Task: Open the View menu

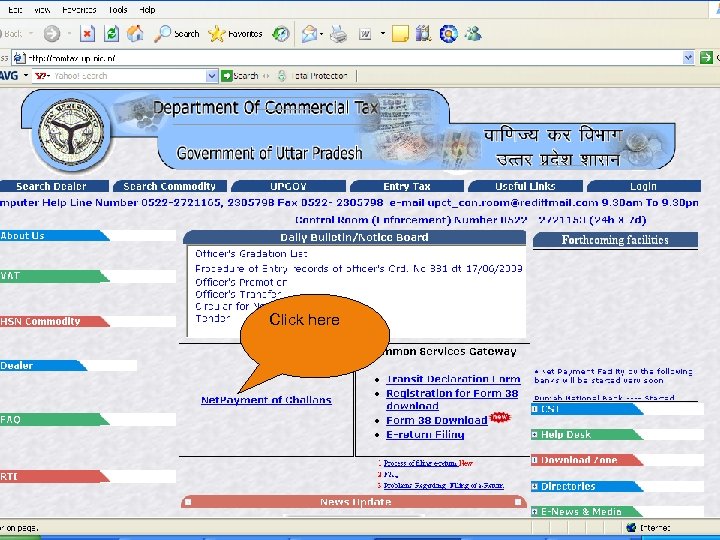Action: click(42, 10)
